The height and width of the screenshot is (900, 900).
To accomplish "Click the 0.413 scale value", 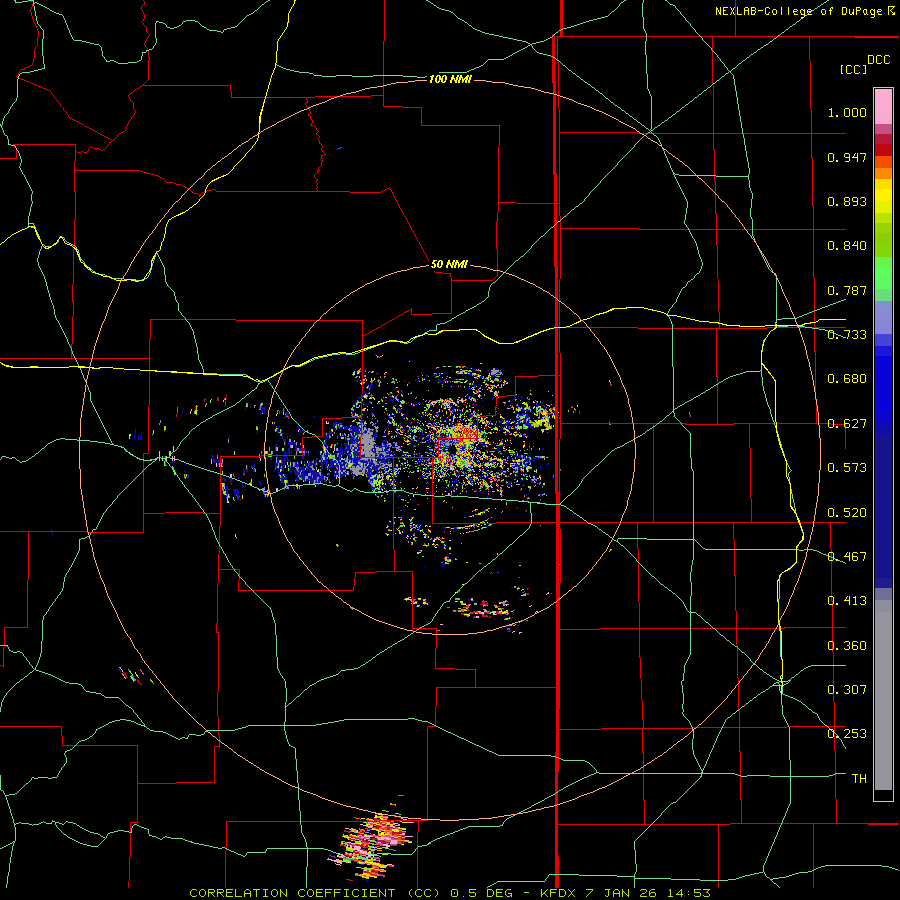I will [x=847, y=601].
